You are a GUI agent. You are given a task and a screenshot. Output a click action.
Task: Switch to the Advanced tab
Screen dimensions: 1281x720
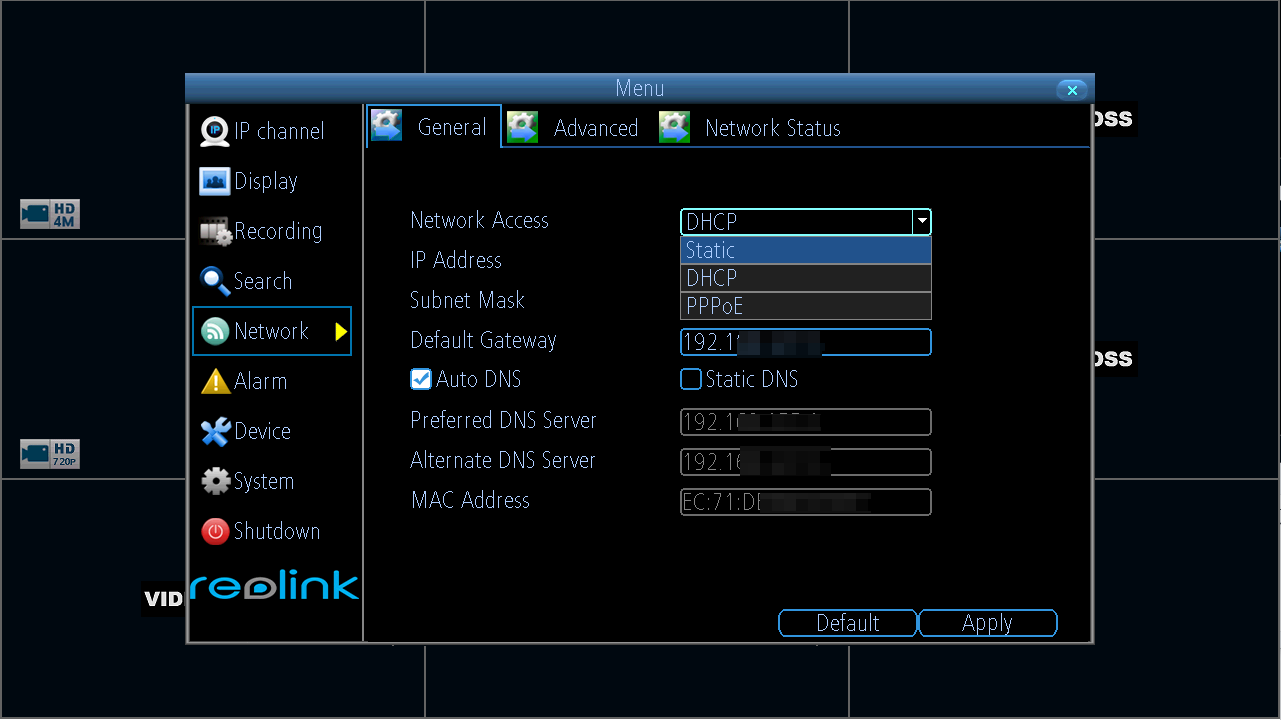(596, 128)
